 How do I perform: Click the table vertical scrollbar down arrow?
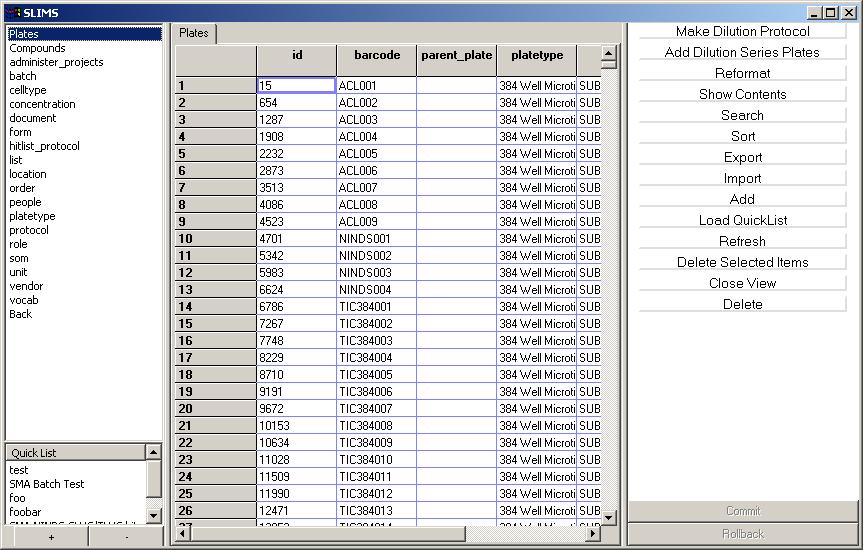tap(608, 517)
